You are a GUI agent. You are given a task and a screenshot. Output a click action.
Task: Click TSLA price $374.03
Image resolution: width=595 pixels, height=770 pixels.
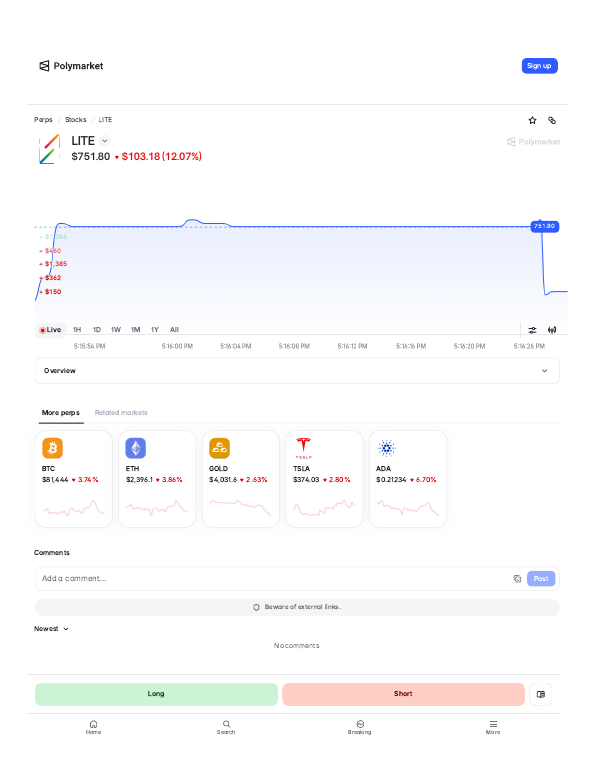306,480
